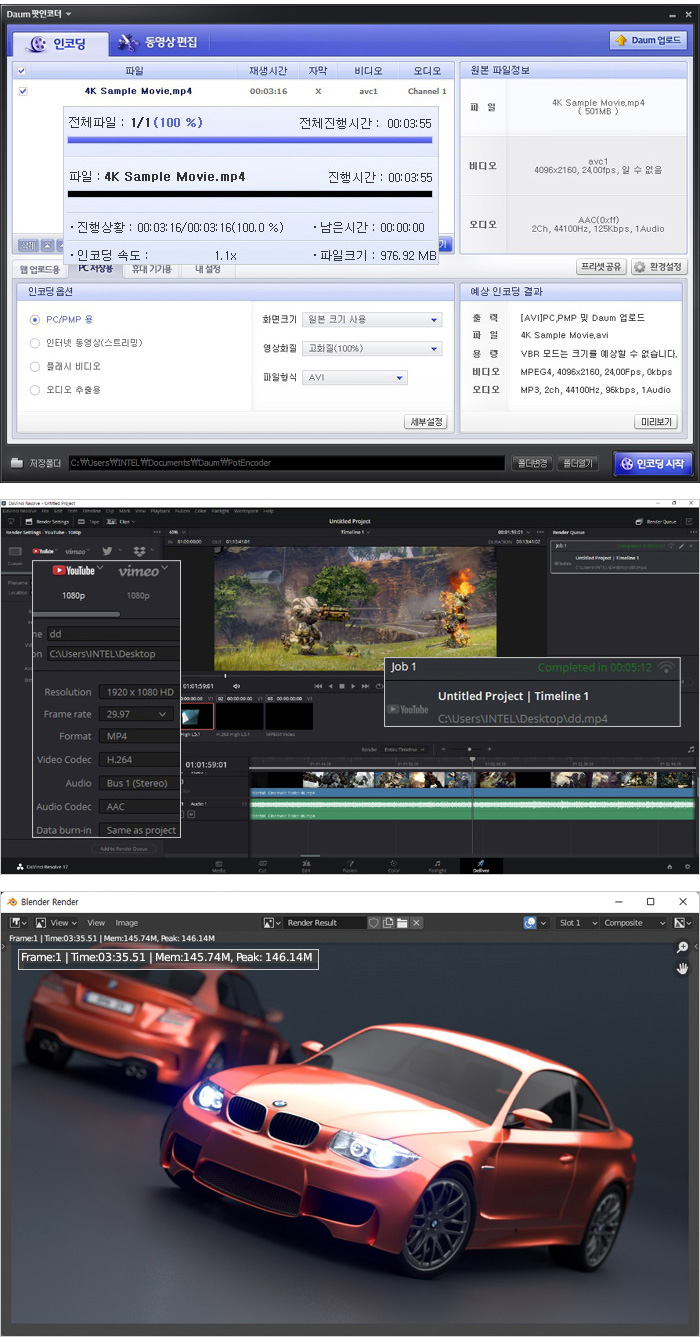Click the 4K Sample Movie.mp4 file name
The width and height of the screenshot is (700, 1342).
(x=138, y=91)
